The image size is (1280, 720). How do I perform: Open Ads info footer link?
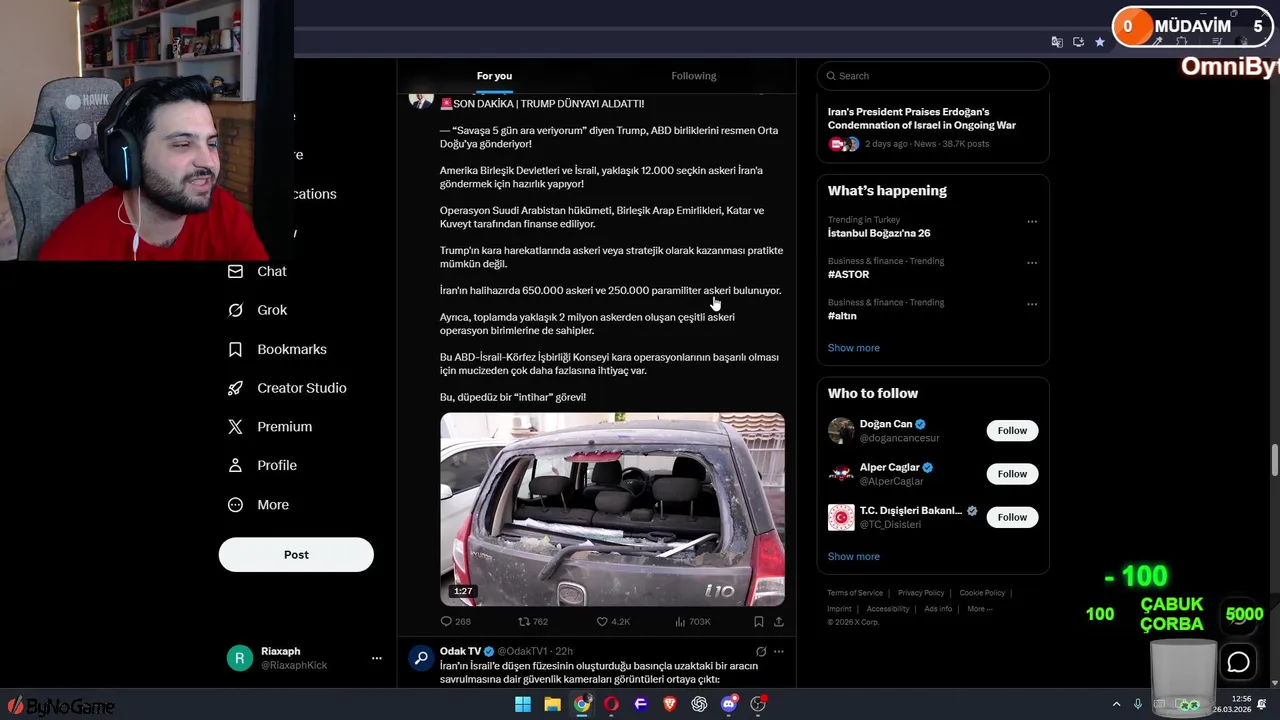coord(938,609)
